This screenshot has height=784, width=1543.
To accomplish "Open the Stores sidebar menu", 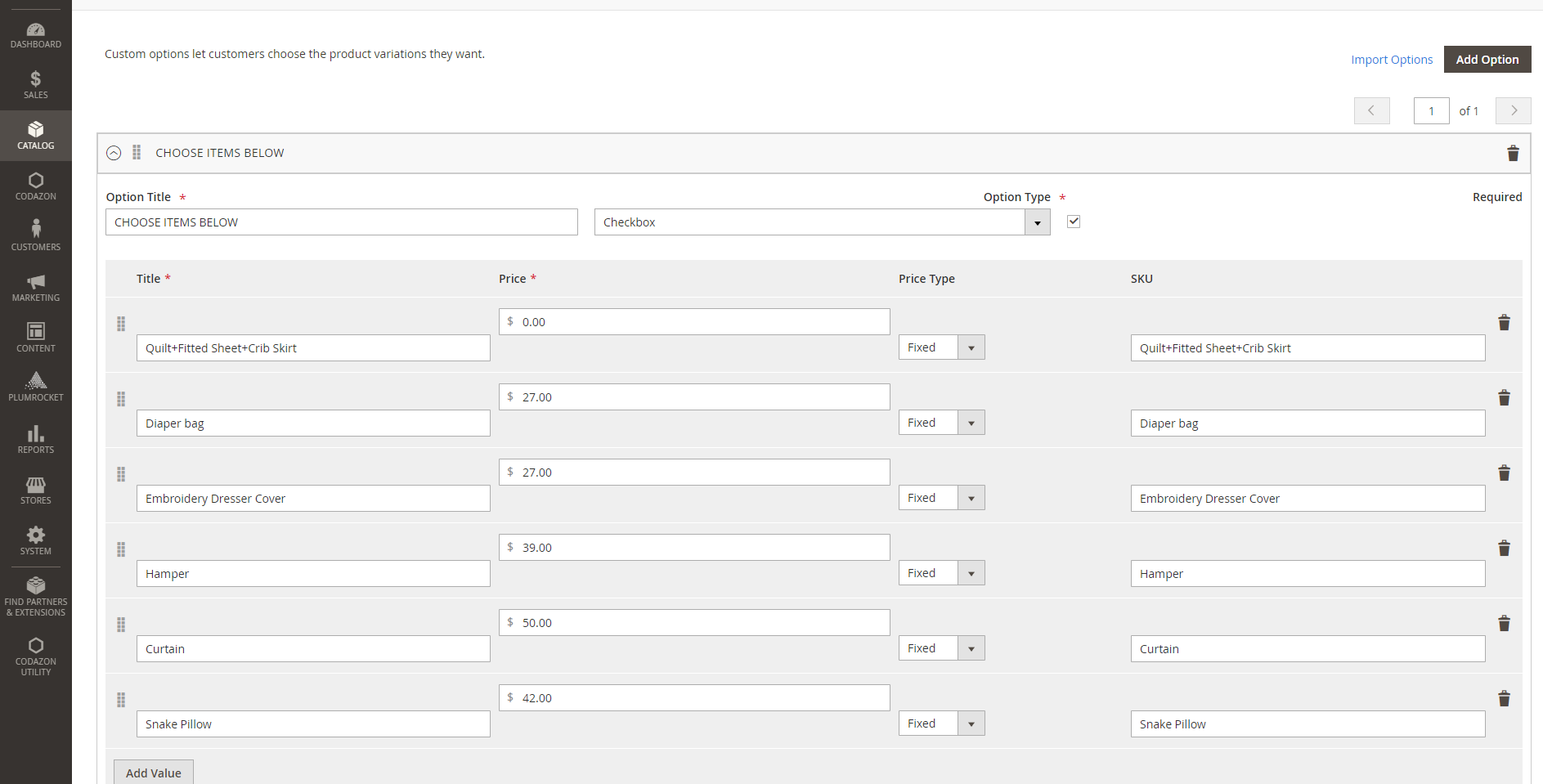I will [36, 489].
